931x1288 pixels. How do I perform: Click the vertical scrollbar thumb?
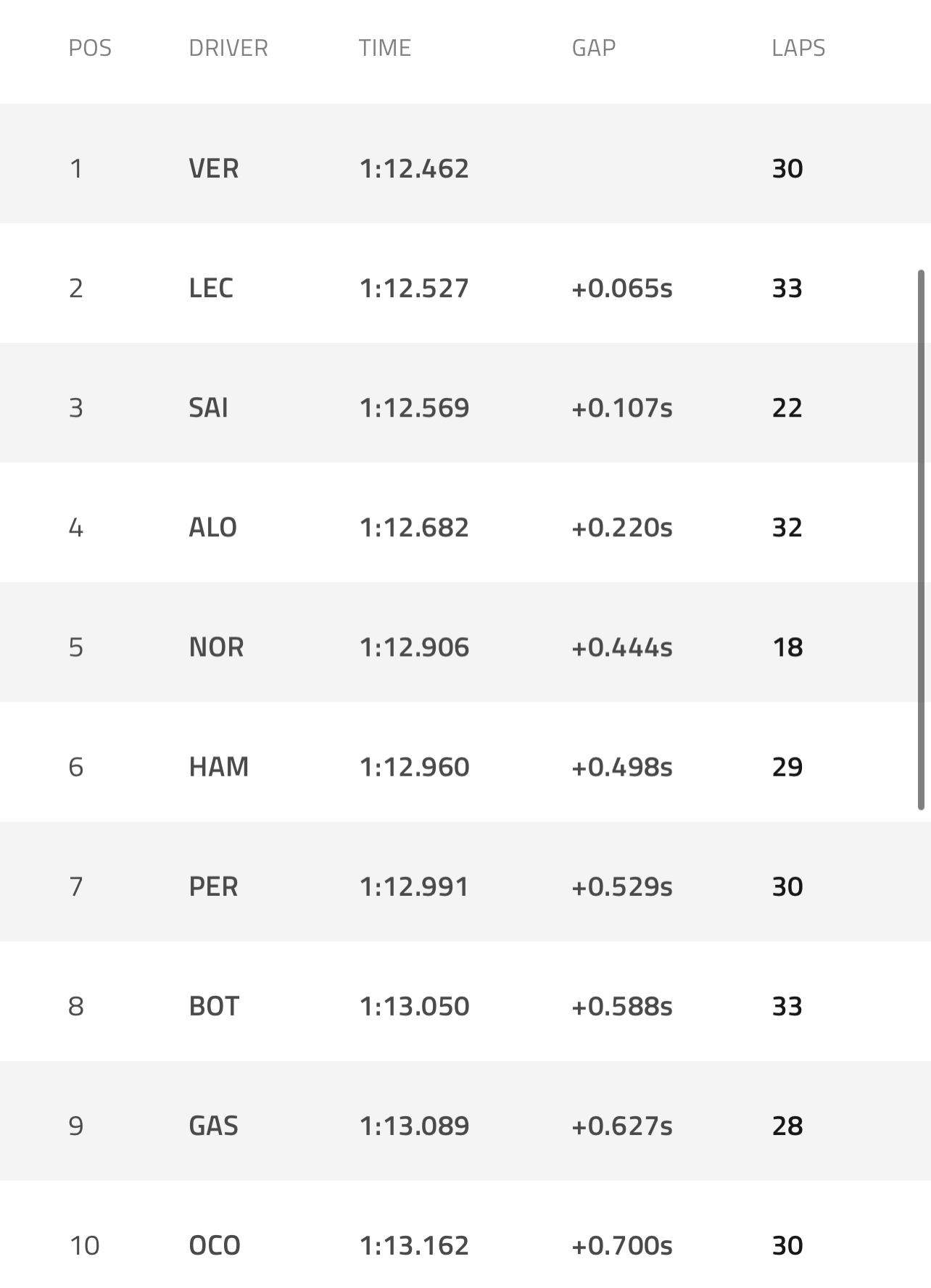[921, 540]
